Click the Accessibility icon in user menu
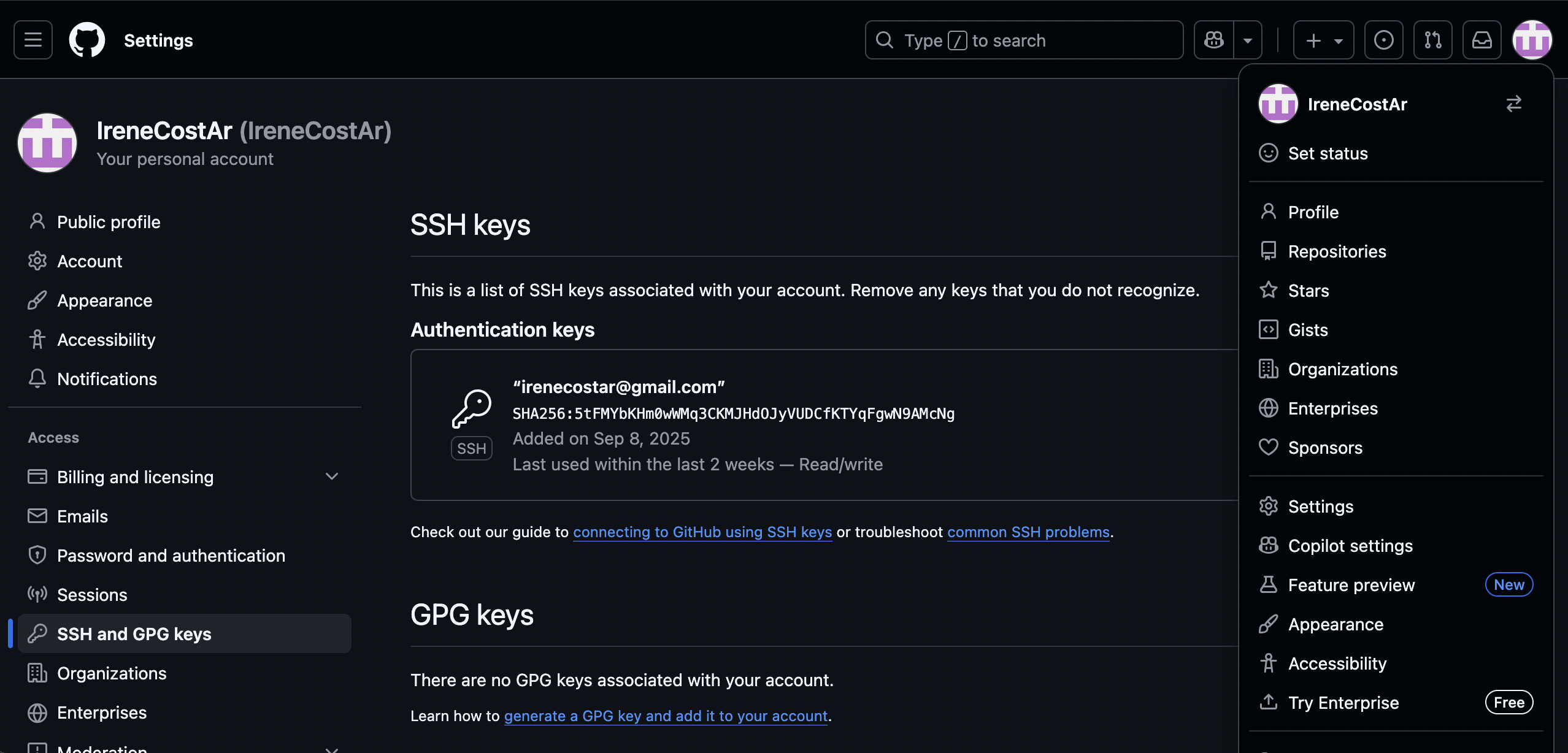 point(1268,663)
